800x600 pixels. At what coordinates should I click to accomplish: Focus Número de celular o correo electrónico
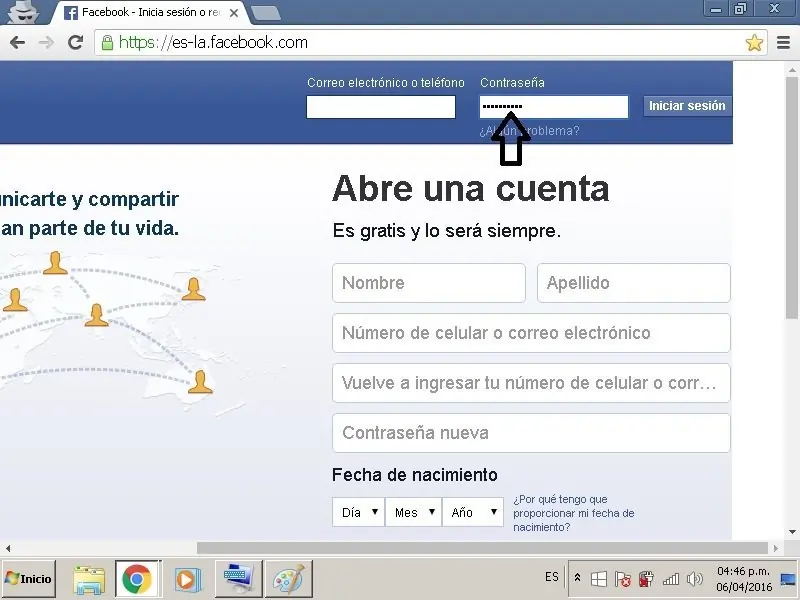click(531, 333)
